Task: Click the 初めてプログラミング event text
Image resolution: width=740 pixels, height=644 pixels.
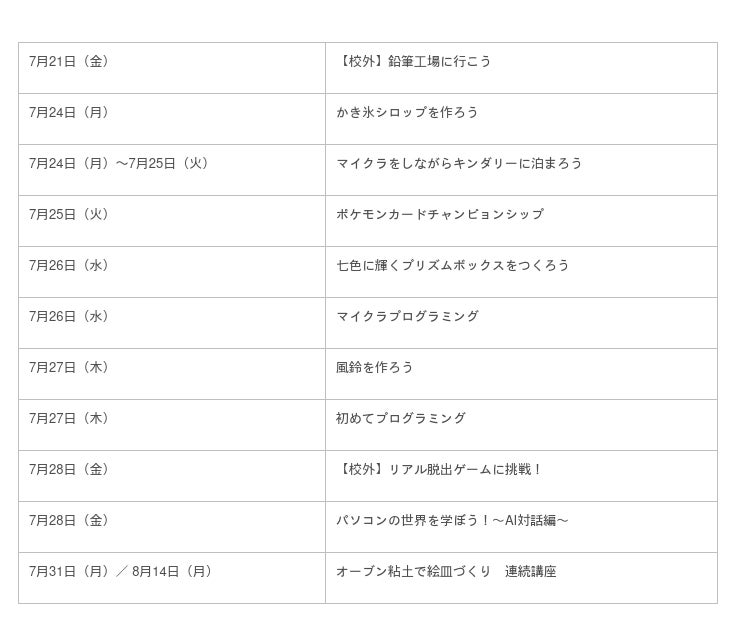Action: pyautogui.click(x=401, y=419)
